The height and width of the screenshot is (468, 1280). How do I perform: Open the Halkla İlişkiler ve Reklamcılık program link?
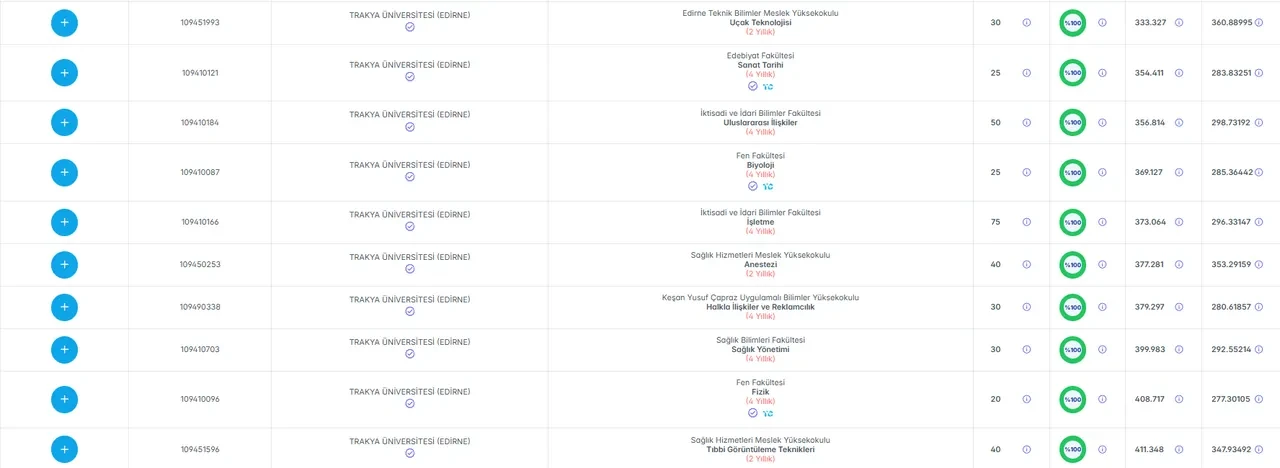(x=760, y=307)
